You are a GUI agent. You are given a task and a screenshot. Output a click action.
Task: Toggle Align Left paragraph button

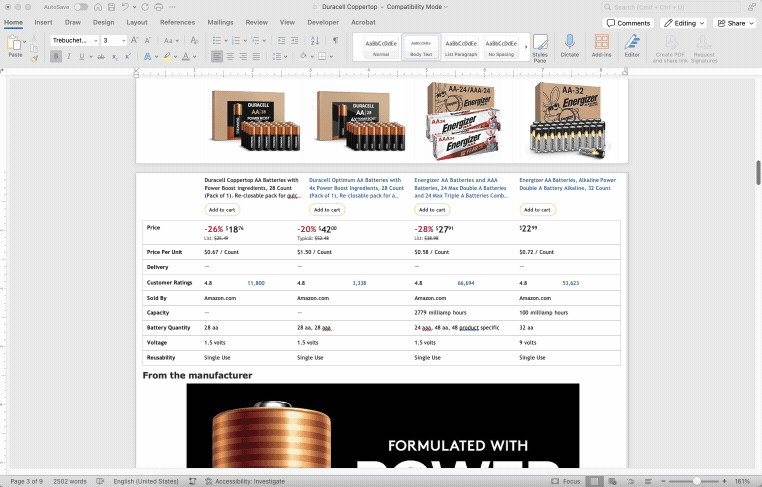tap(217, 57)
